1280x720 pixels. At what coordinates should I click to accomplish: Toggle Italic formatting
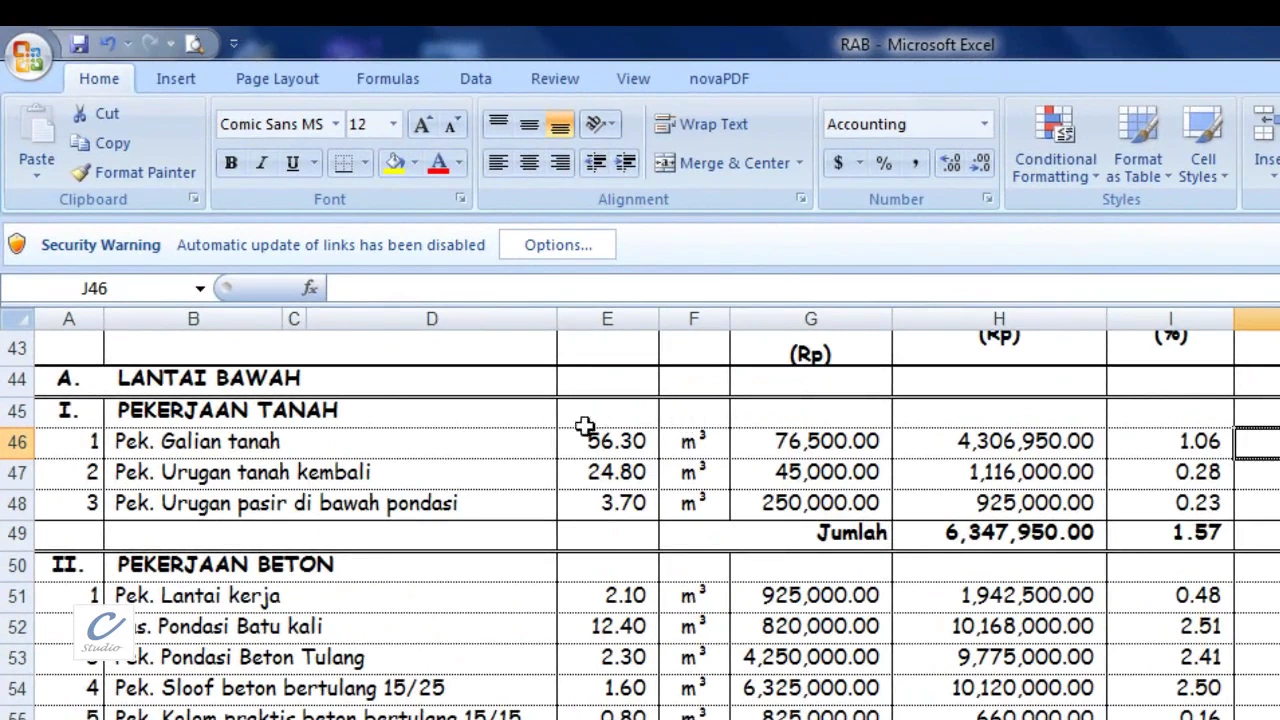[x=261, y=163]
